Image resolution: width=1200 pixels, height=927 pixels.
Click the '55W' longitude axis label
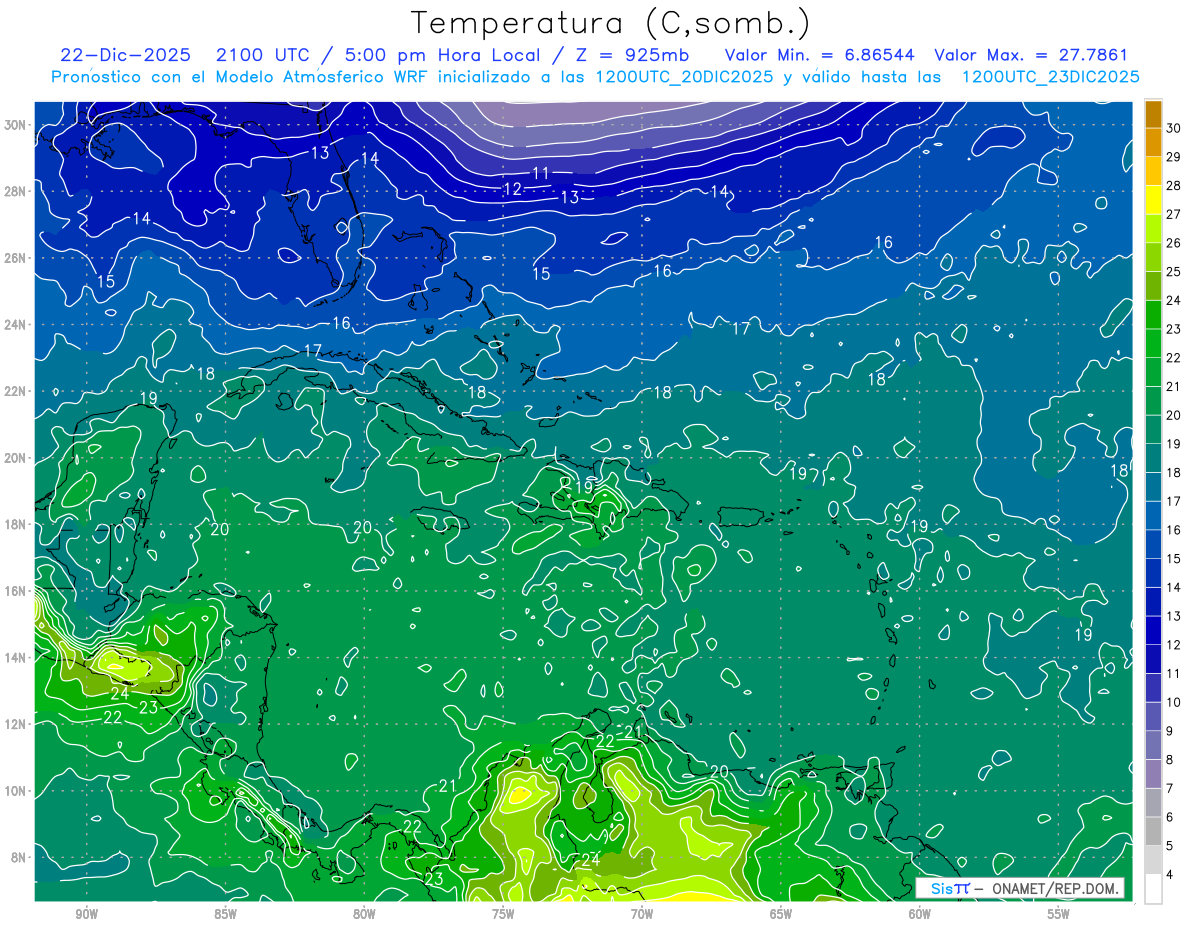1059,914
